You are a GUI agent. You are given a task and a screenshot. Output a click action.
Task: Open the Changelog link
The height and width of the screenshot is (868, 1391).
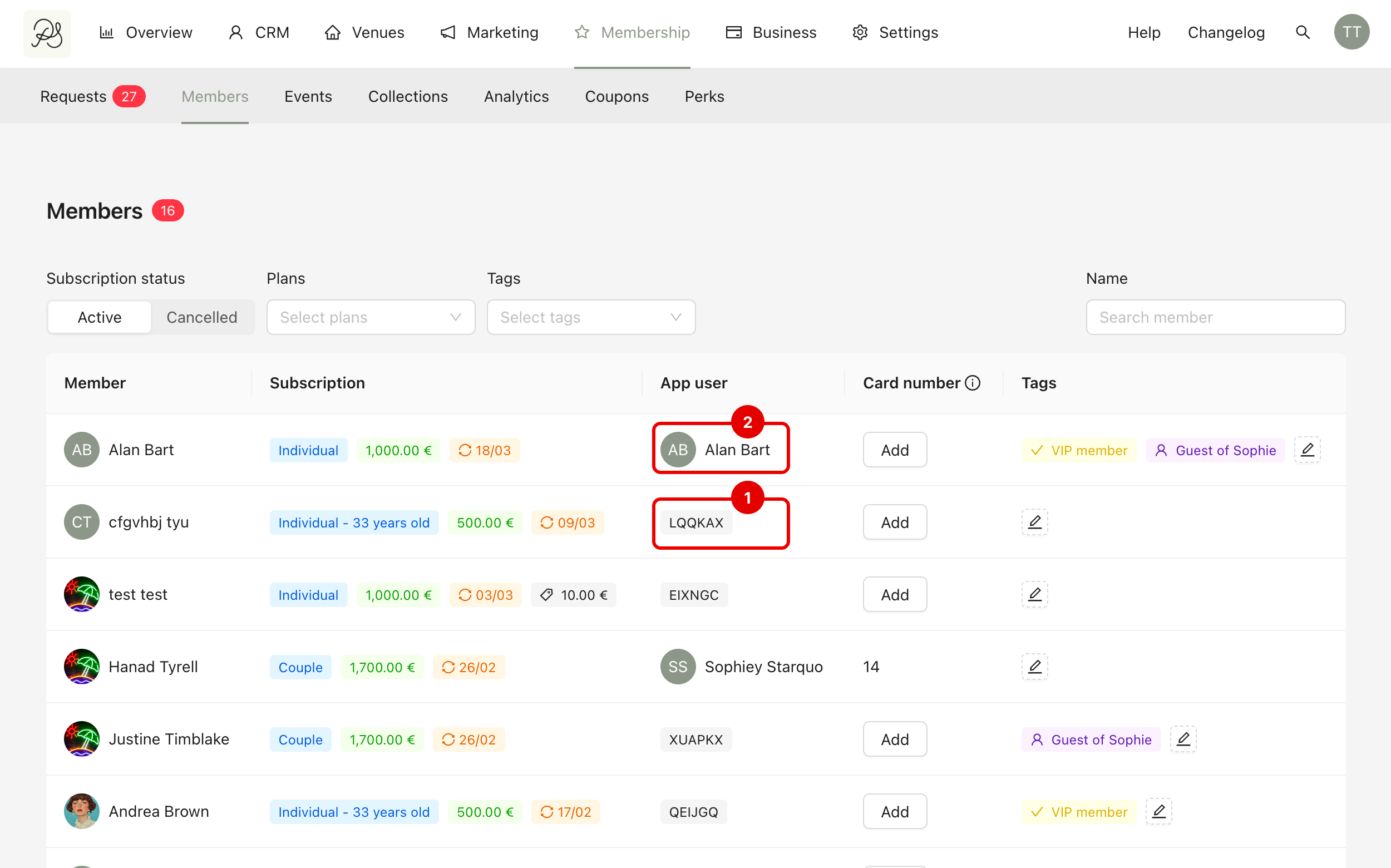(1226, 33)
